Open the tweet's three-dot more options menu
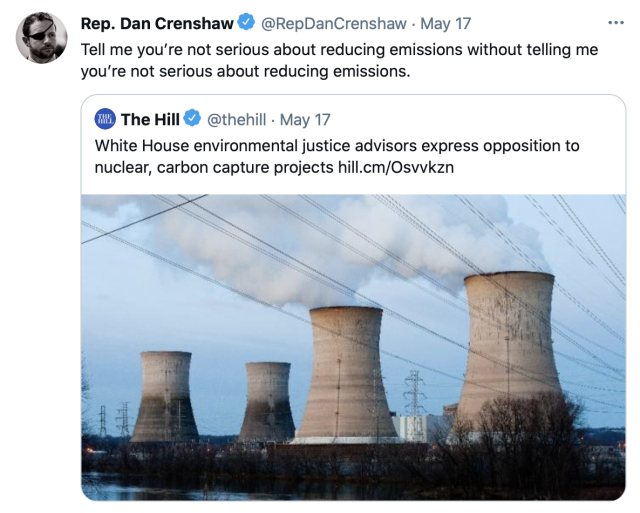 [x=614, y=22]
